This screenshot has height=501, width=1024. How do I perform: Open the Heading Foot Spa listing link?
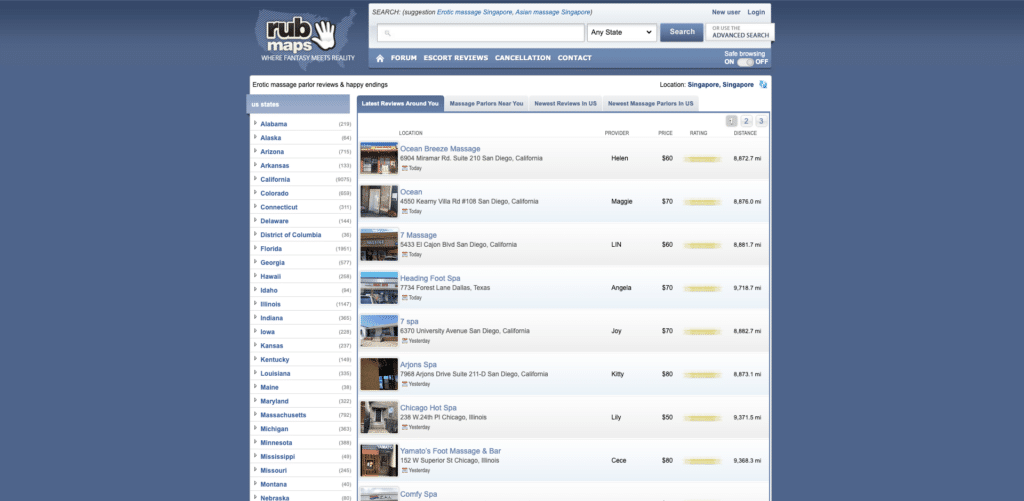430,278
